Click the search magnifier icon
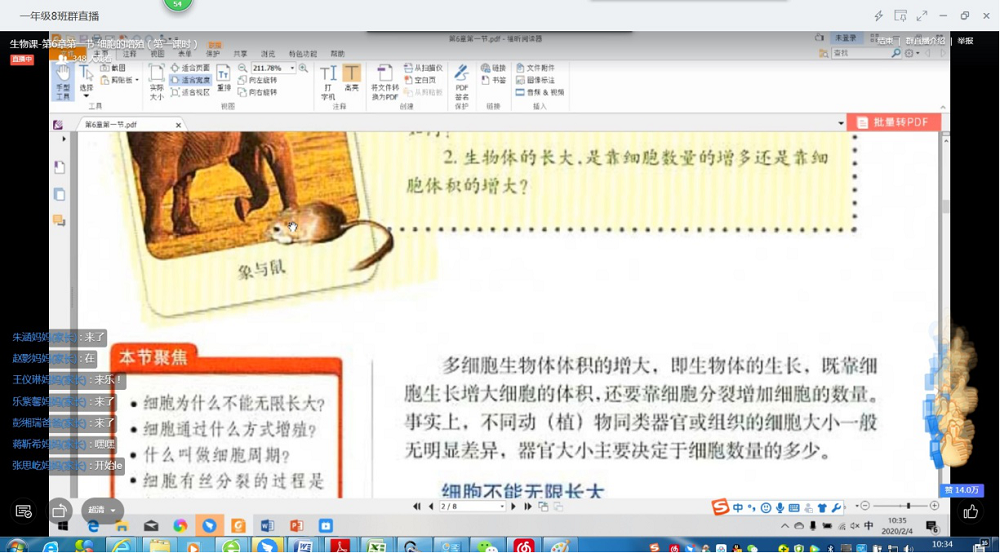 pyautogui.click(x=895, y=54)
